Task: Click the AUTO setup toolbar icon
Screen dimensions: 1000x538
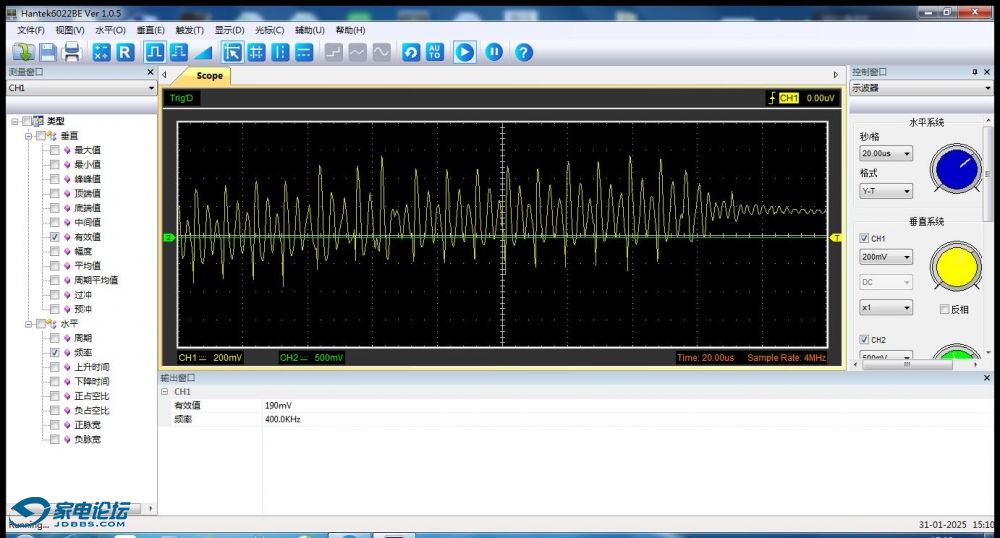Action: click(435, 52)
